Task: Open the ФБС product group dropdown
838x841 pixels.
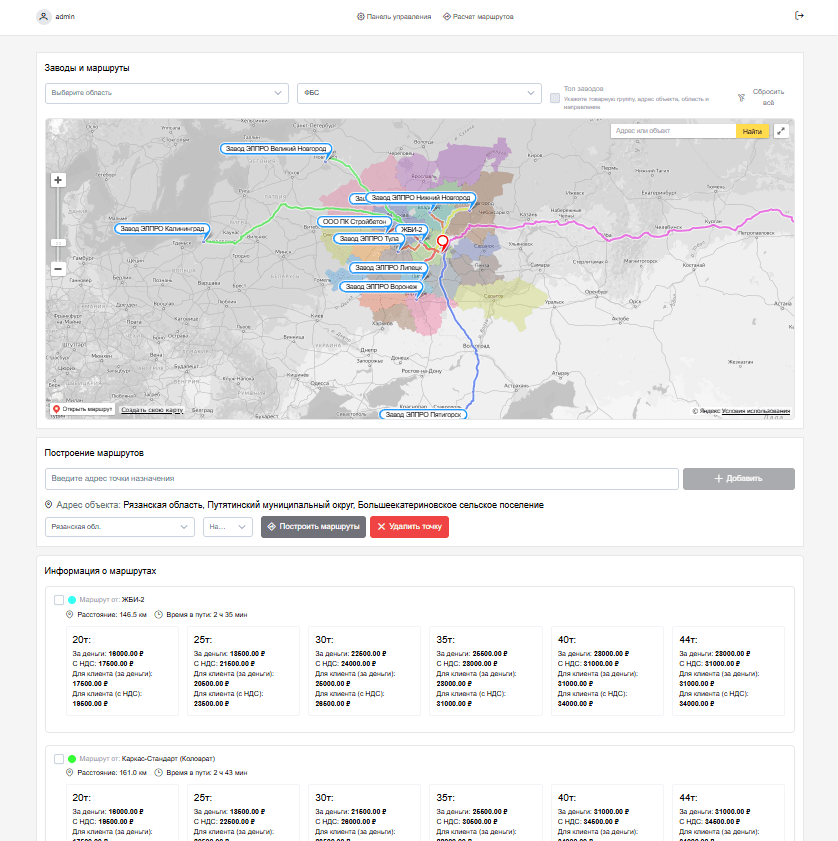Action: coord(419,93)
